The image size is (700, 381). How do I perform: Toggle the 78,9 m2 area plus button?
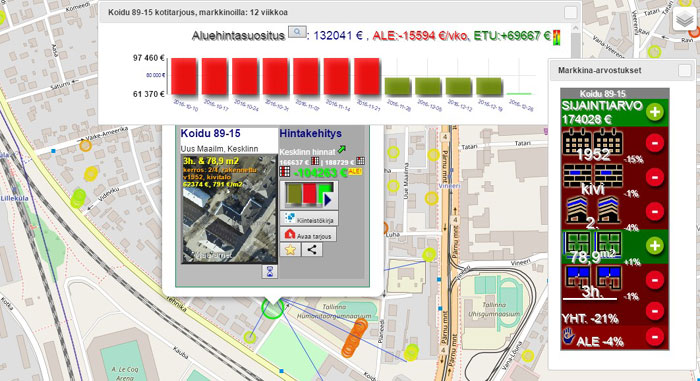[655, 246]
